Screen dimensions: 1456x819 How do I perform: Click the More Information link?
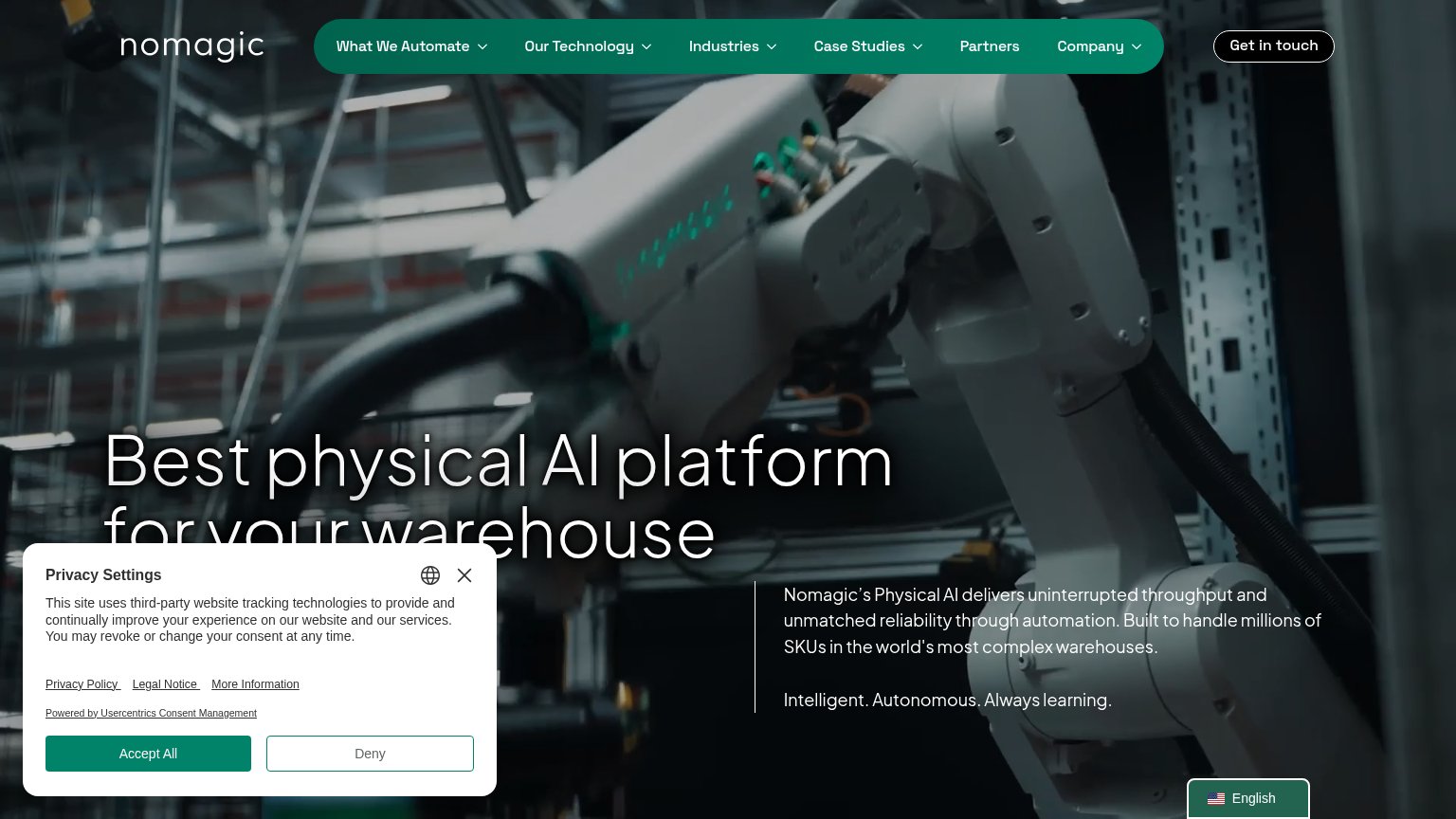point(255,684)
